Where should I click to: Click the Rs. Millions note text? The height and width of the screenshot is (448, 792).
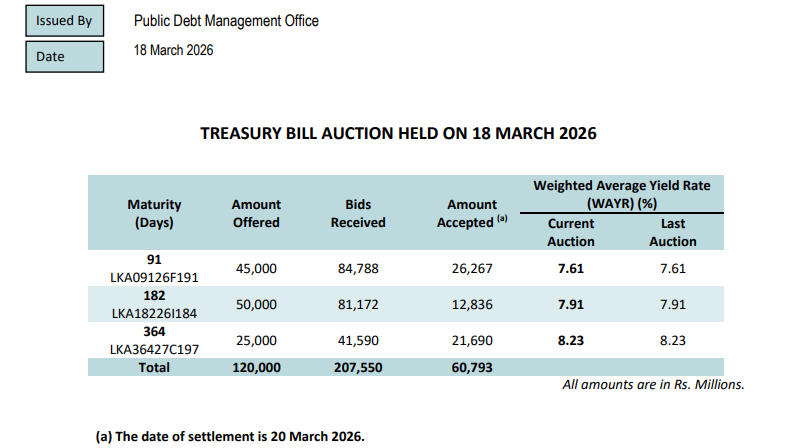pyautogui.click(x=653, y=384)
